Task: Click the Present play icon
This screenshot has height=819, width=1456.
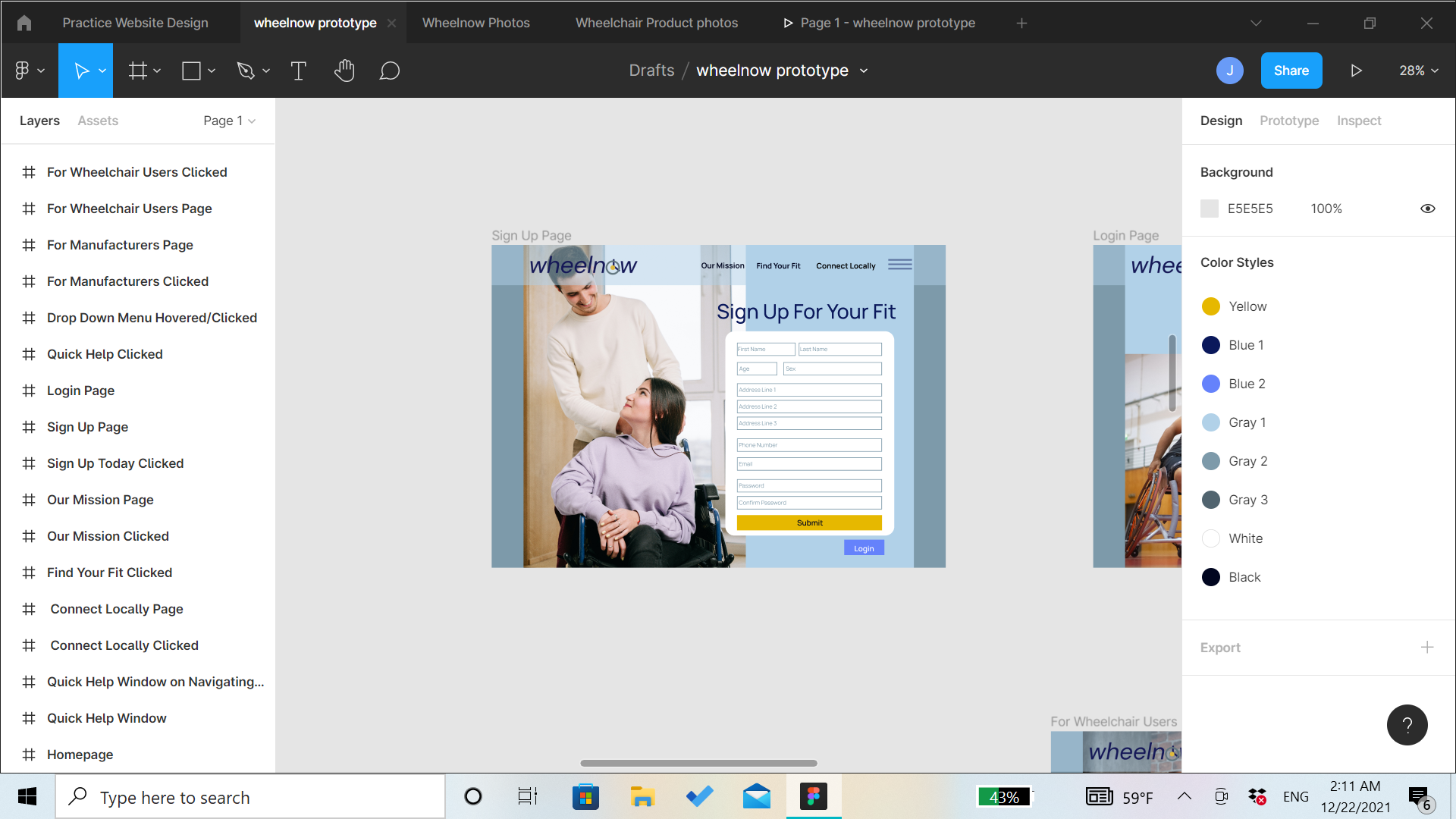Action: pos(1357,71)
